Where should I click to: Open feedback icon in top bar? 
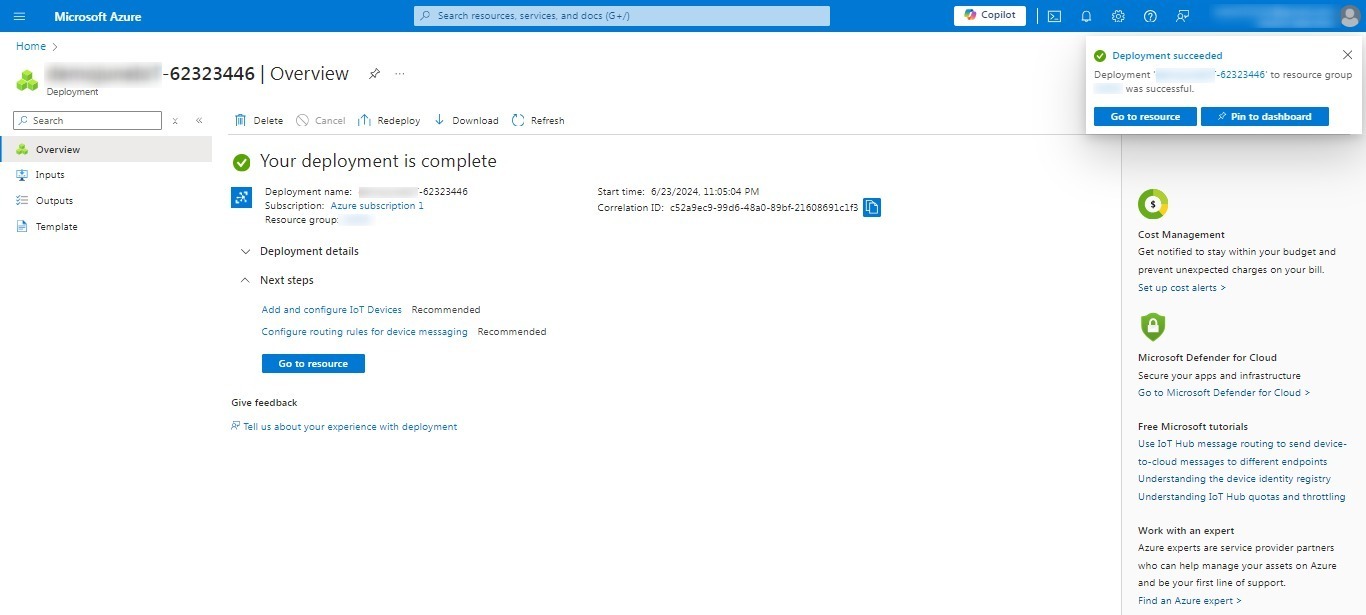click(x=1182, y=16)
